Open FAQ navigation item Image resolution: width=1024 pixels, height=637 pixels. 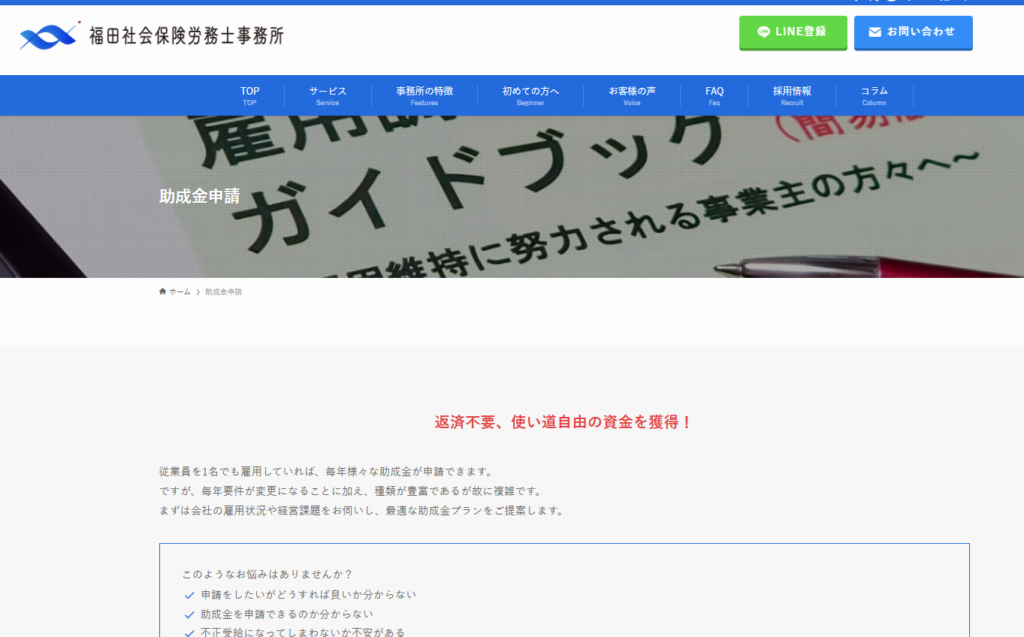click(714, 95)
